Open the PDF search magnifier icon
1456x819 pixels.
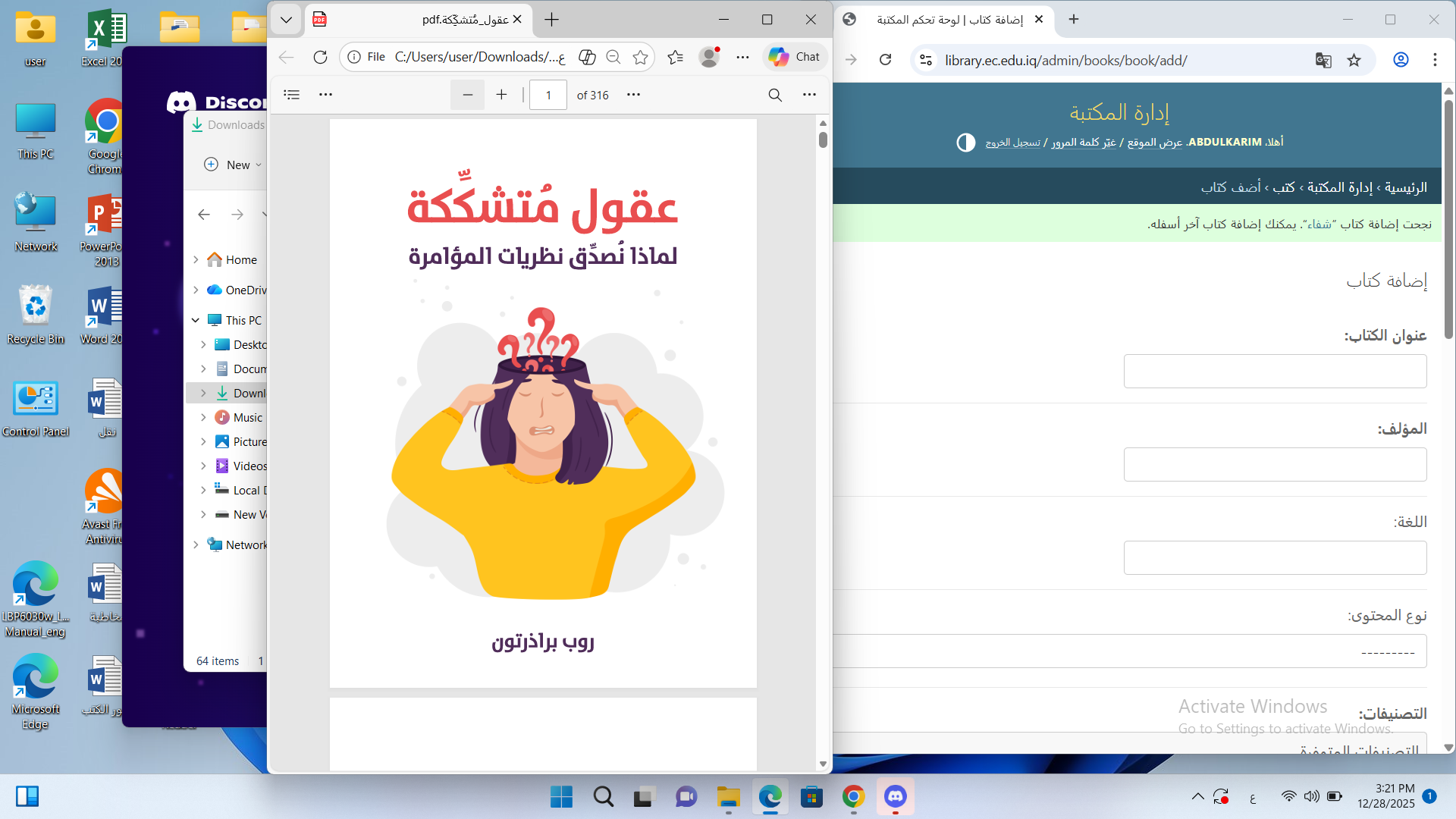coord(775,95)
